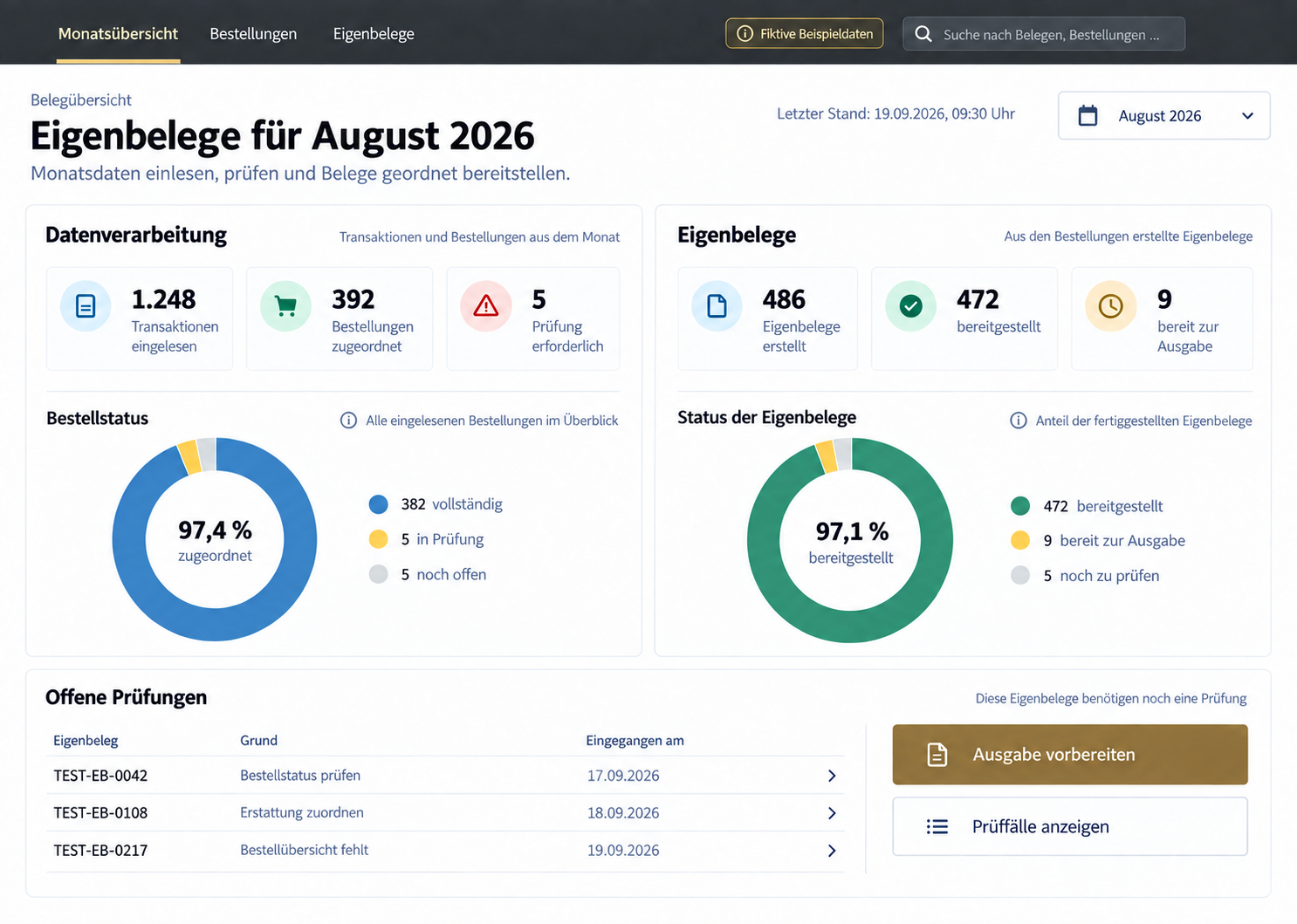Click the Bestellstatus prüfen reason text
The height and width of the screenshot is (924, 1297).
click(300, 776)
